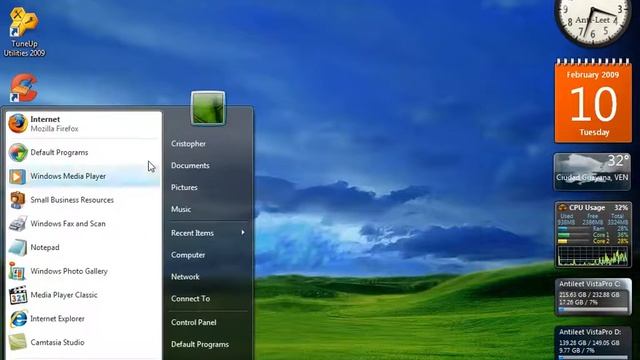Open Windows Photo Gallery entry
The width and height of the screenshot is (640, 360).
pyautogui.click(x=84, y=271)
